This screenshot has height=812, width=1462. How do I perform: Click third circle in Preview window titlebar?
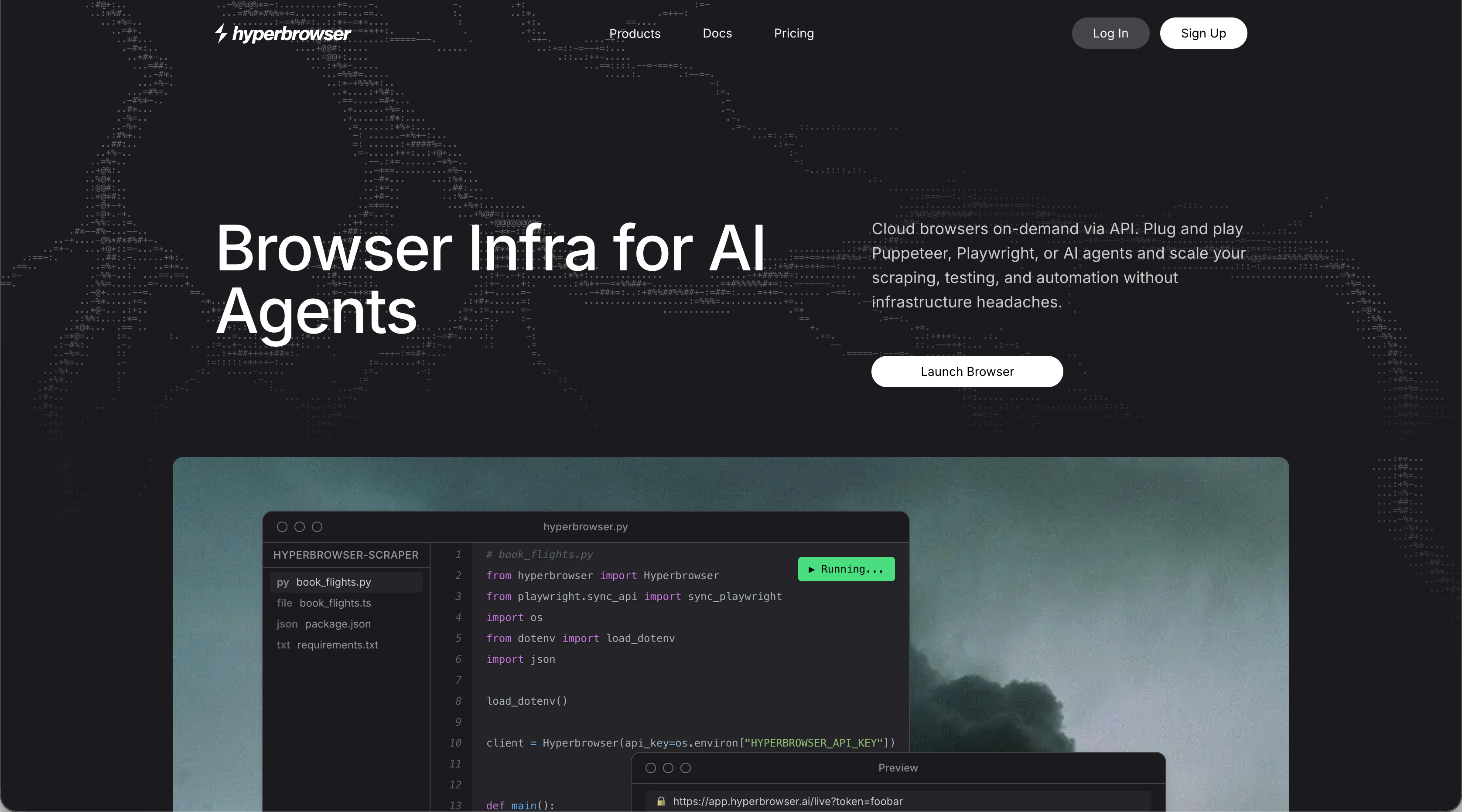click(686, 768)
